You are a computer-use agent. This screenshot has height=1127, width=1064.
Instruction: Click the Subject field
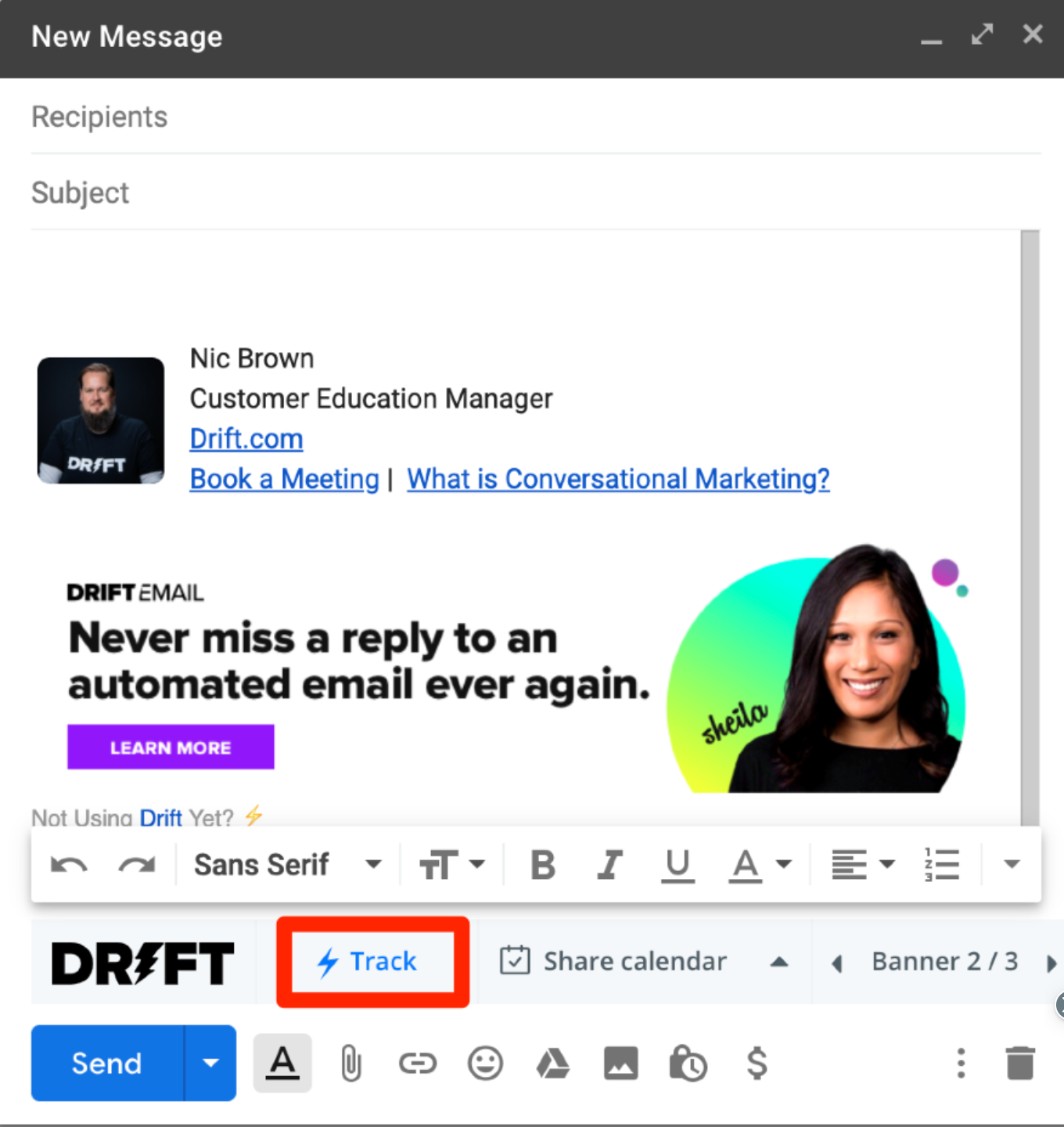[536, 193]
